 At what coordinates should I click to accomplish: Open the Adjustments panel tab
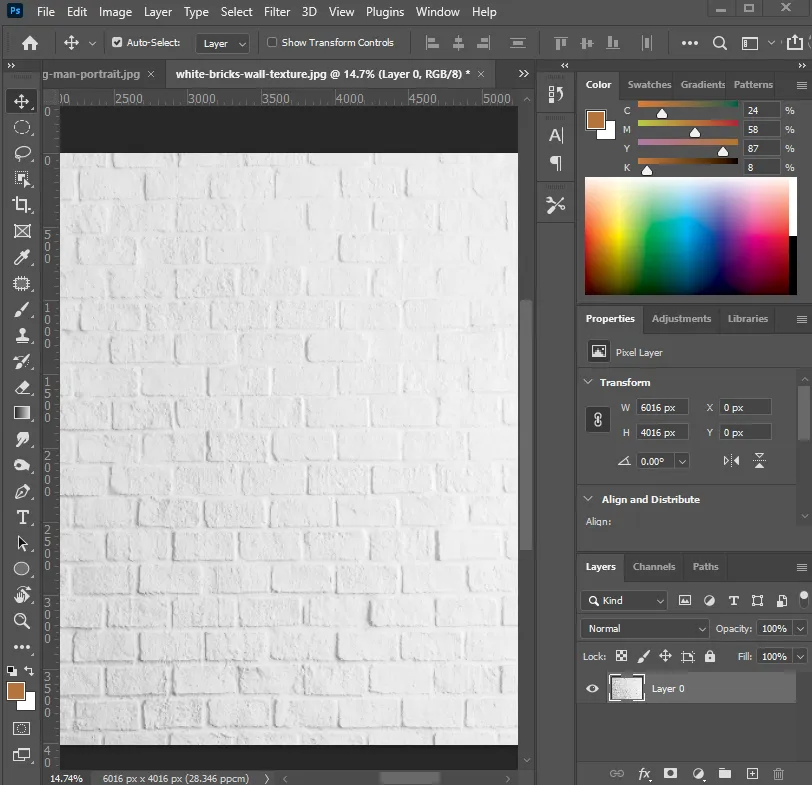(x=681, y=319)
